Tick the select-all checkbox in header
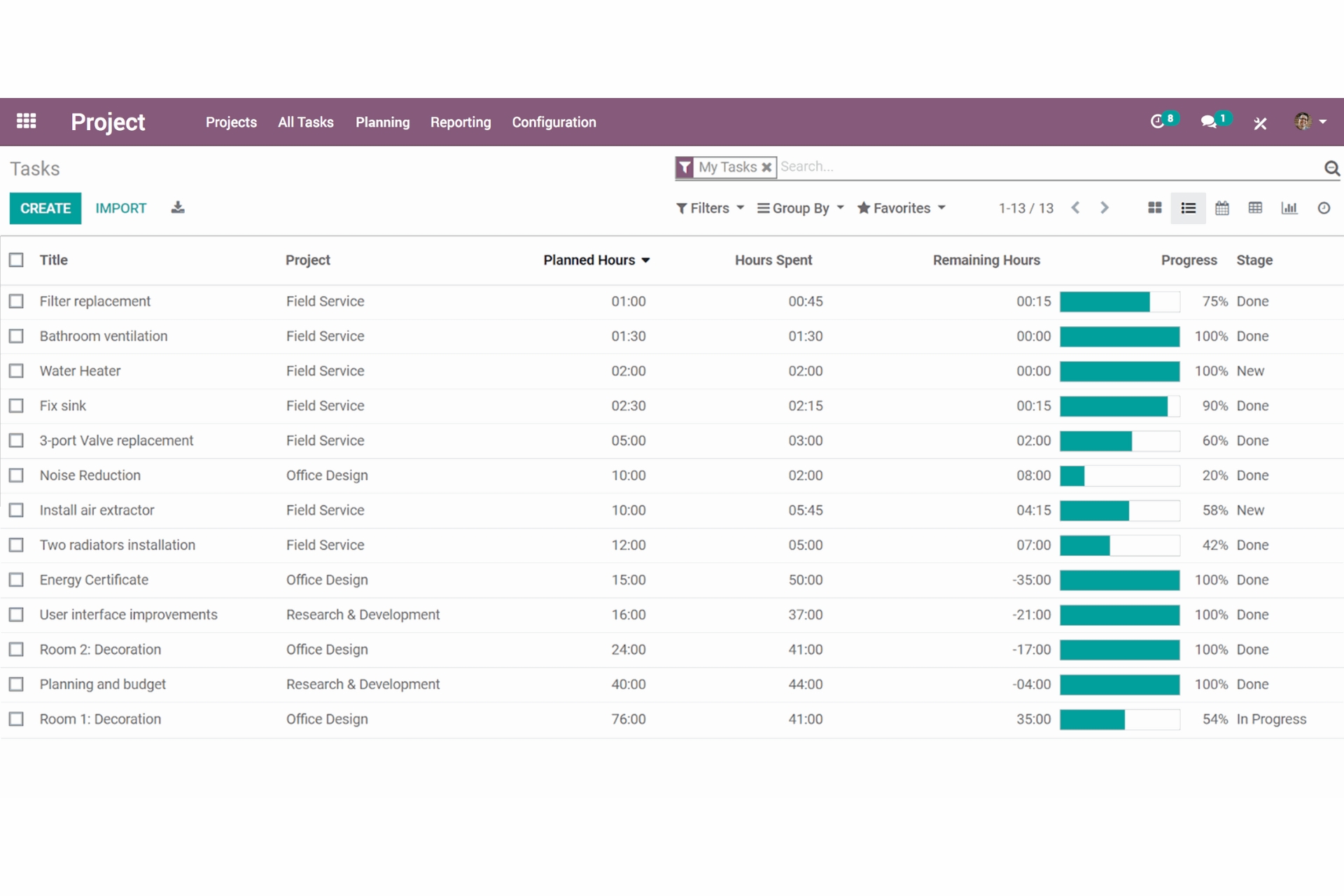This screenshot has width=1344, height=896. (x=17, y=259)
